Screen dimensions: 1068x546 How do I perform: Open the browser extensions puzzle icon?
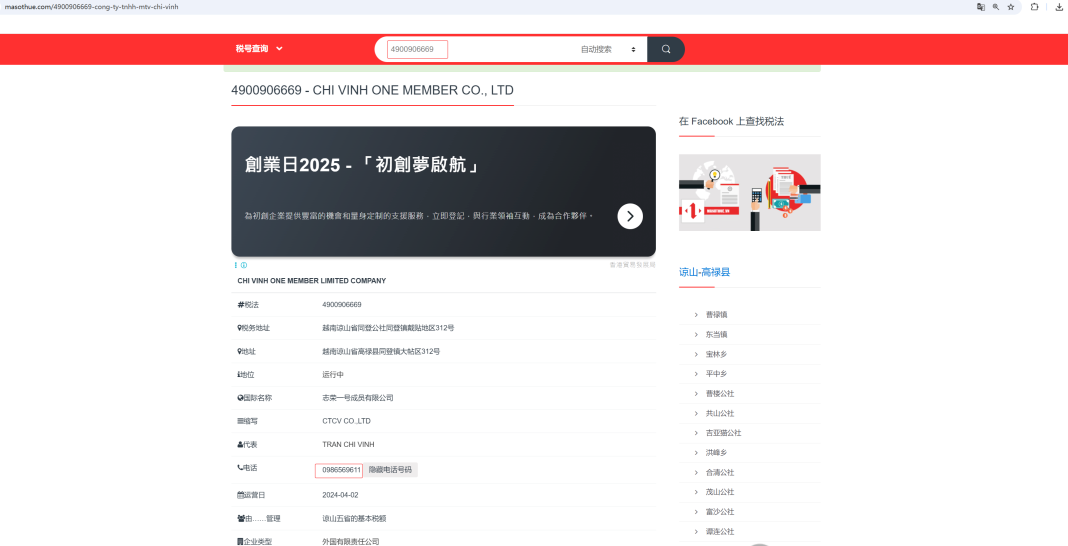pyautogui.click(x=1034, y=7)
